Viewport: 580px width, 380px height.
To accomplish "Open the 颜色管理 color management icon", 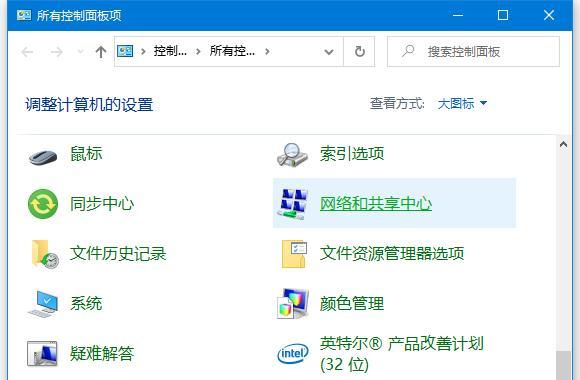I will point(293,304).
